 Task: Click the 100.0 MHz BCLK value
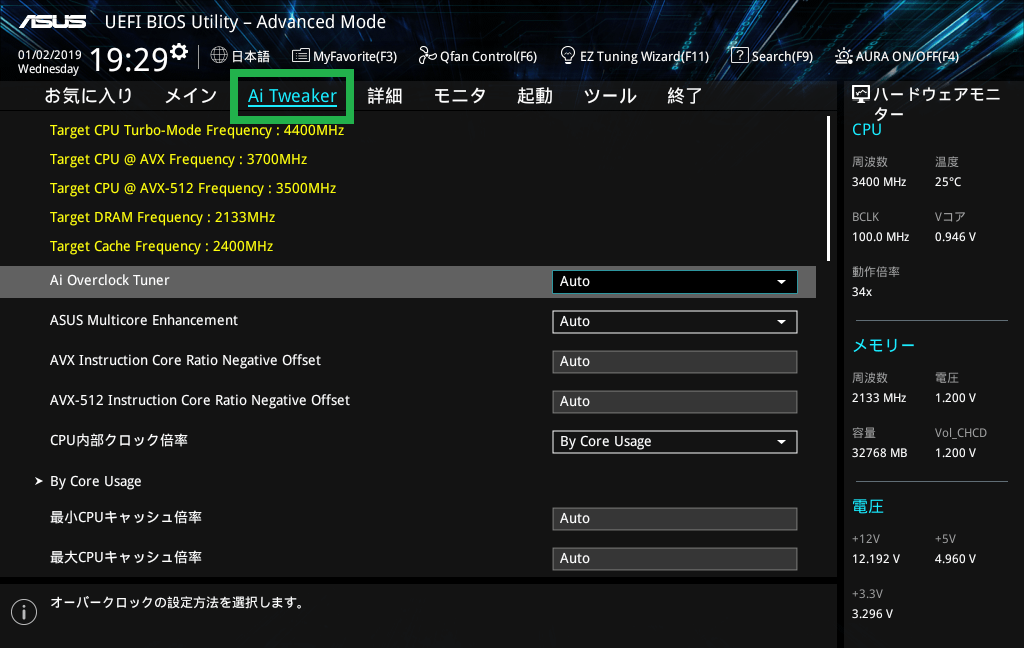(880, 236)
